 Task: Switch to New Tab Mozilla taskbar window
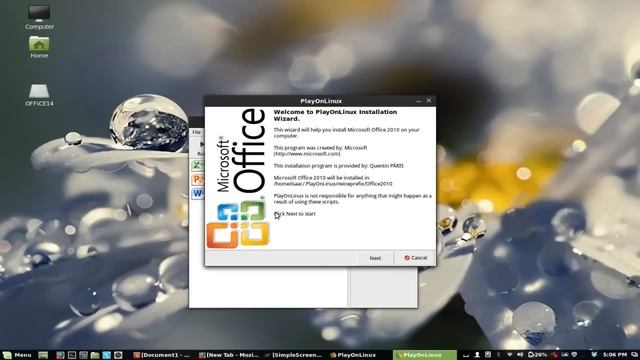pos(229,355)
